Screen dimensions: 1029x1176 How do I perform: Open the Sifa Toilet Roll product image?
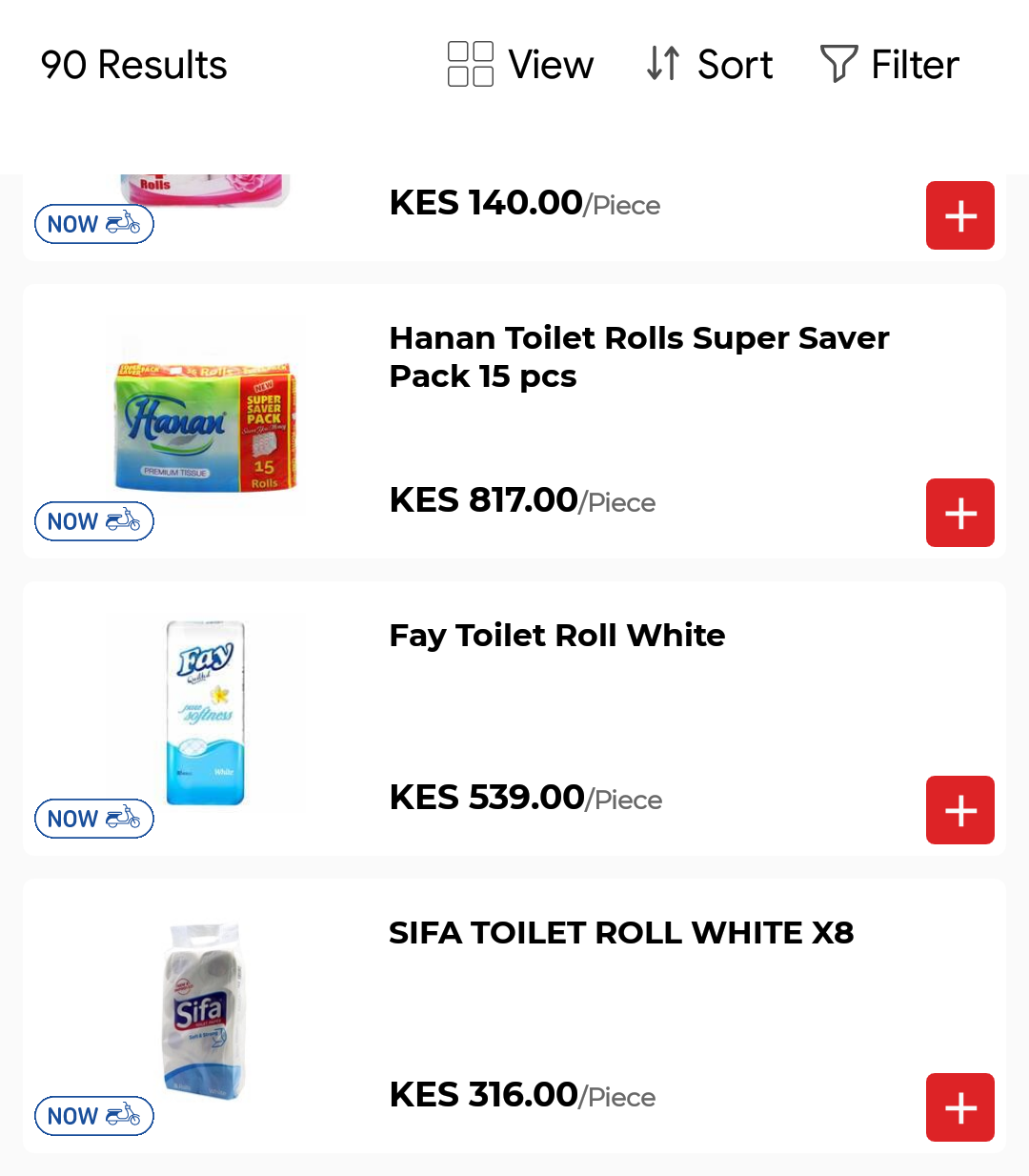[x=204, y=1010]
